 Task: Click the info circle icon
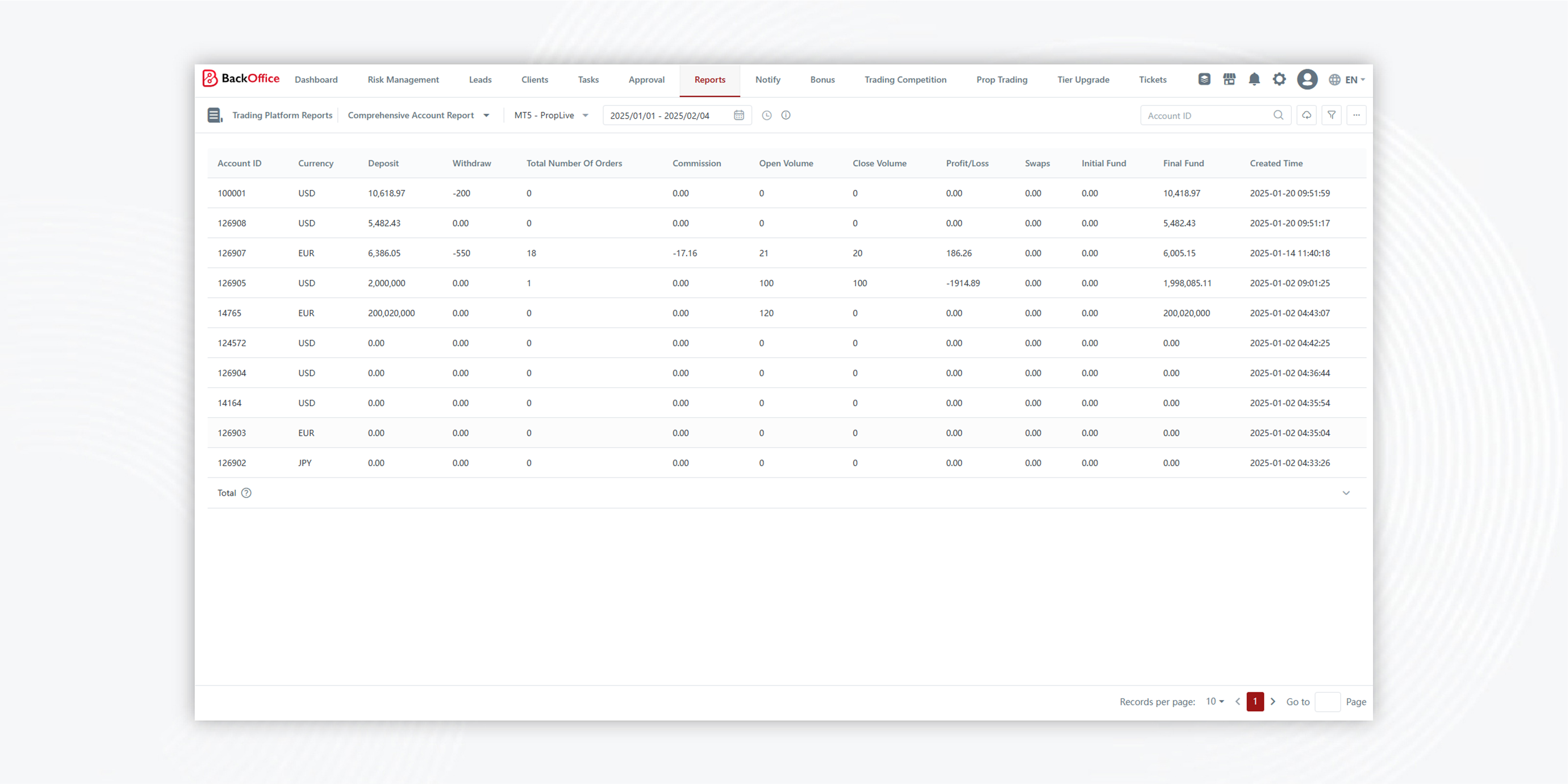point(786,115)
